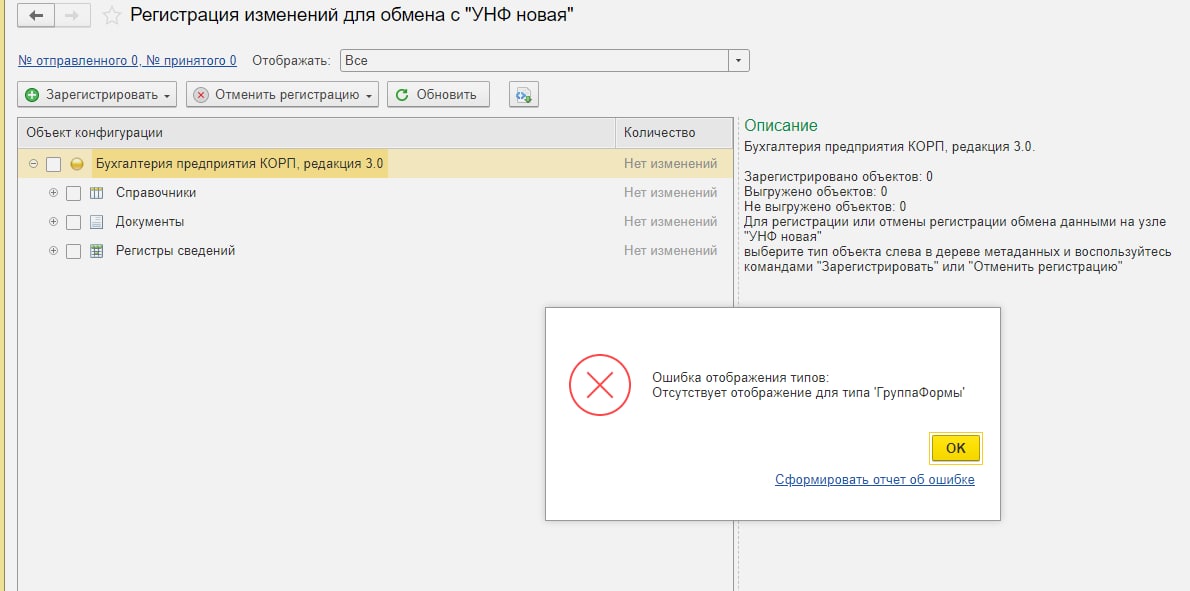
Task: Click the red error circle icon in dialog
Action: point(600,385)
